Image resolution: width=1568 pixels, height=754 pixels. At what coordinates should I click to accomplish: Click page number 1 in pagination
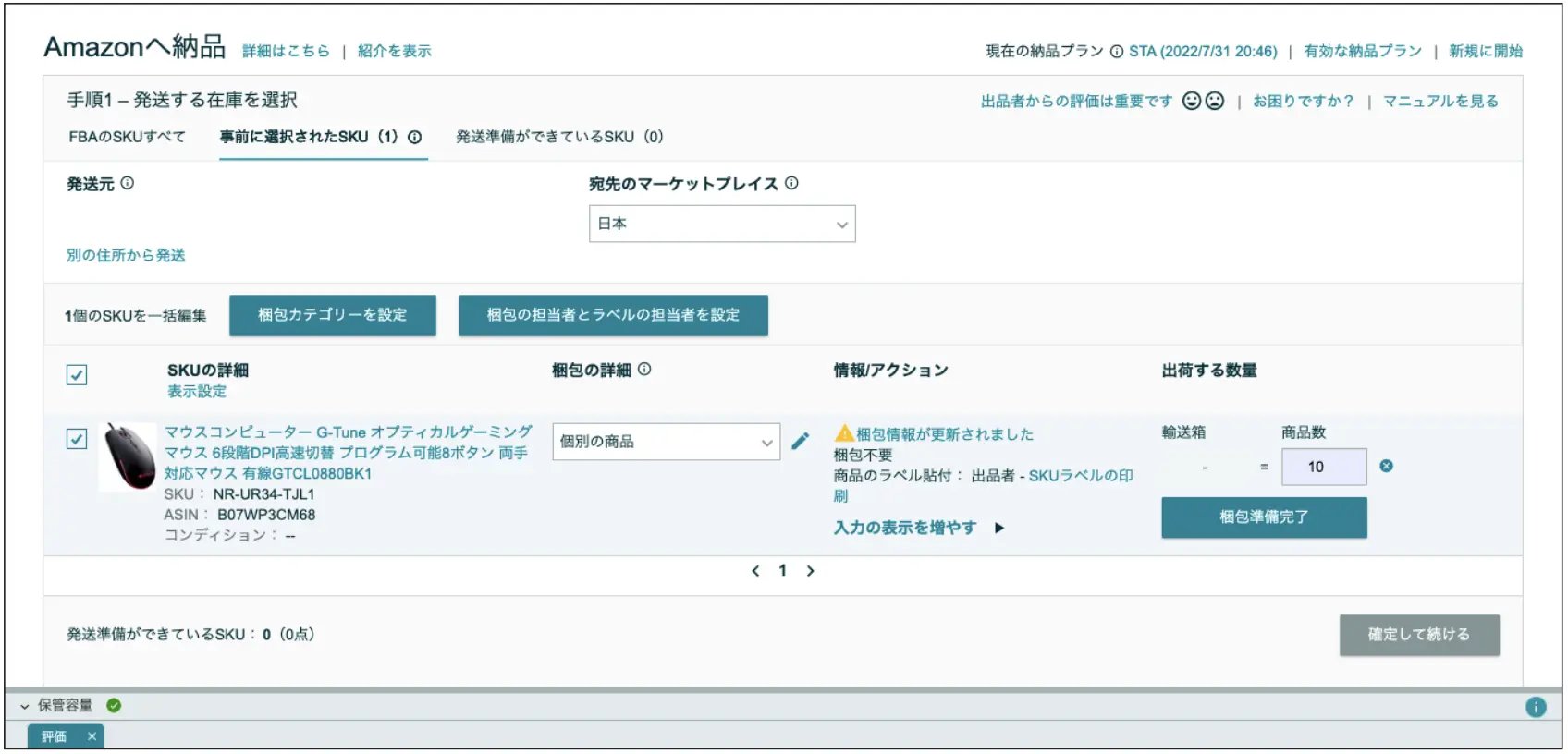(782, 571)
